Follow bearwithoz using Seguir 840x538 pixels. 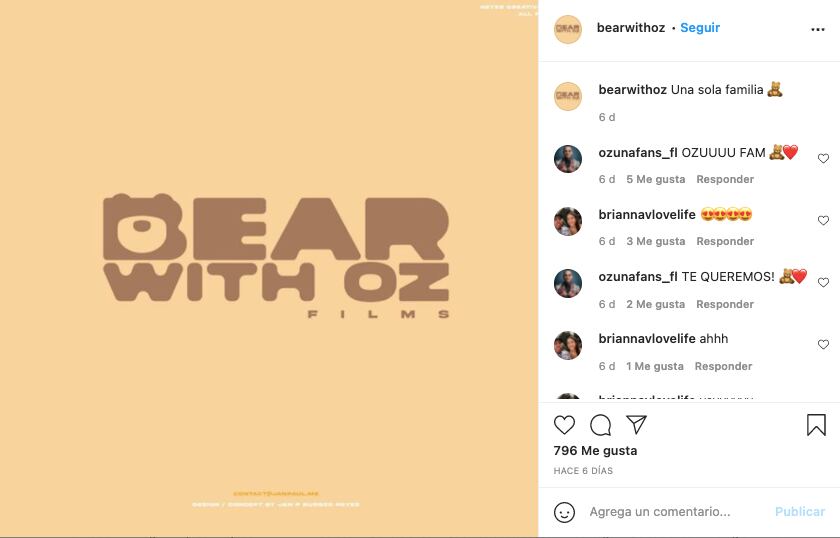click(700, 28)
